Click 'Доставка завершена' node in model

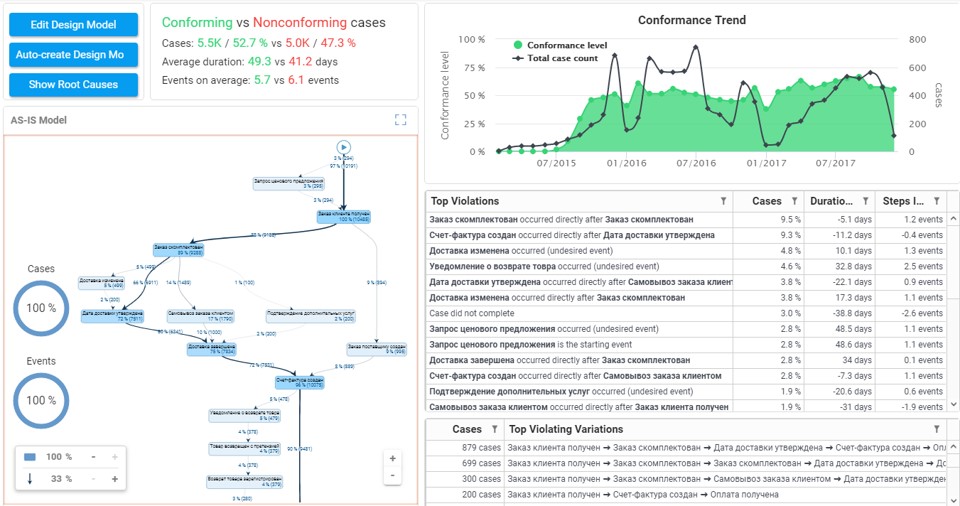tap(211, 349)
